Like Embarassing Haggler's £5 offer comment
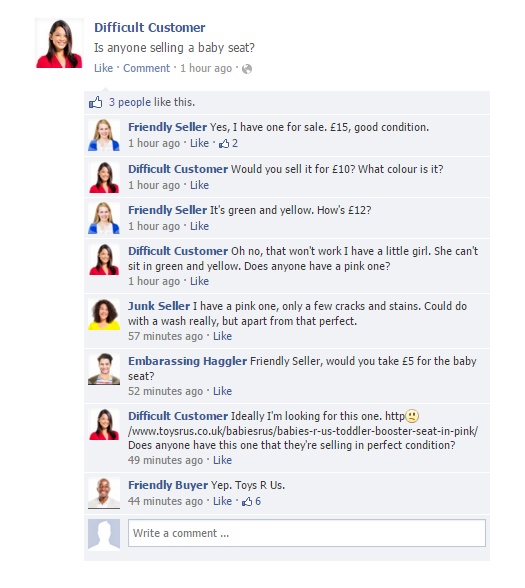The height and width of the screenshot is (588, 525). coord(222,391)
